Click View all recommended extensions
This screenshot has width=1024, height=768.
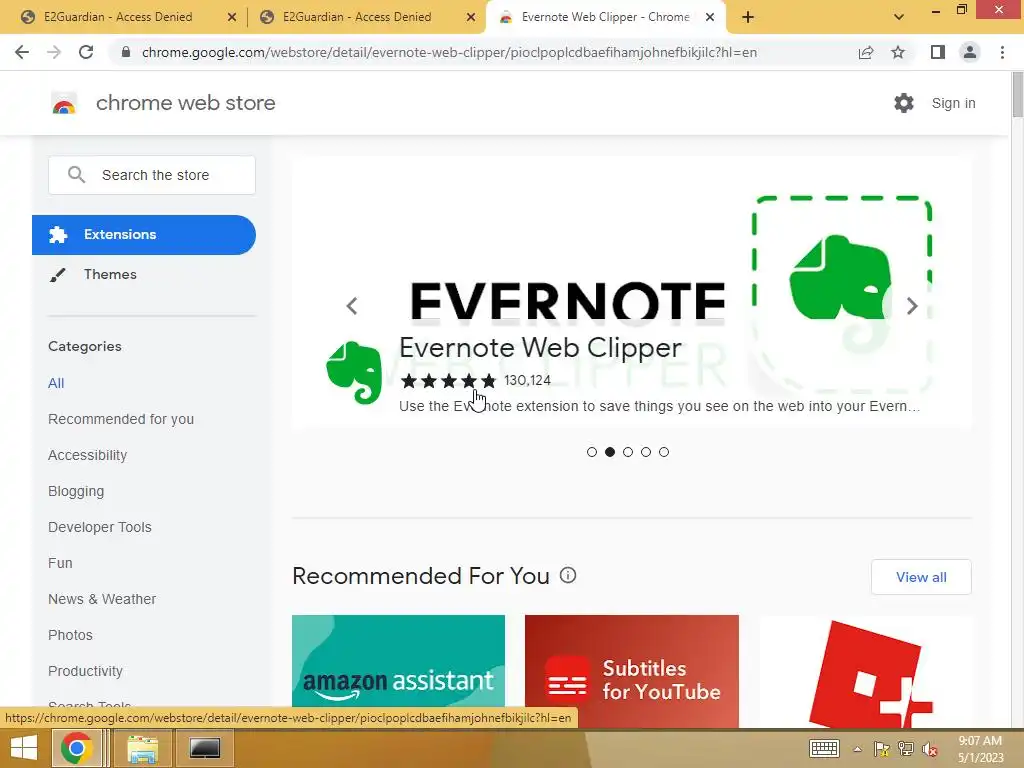tap(921, 577)
